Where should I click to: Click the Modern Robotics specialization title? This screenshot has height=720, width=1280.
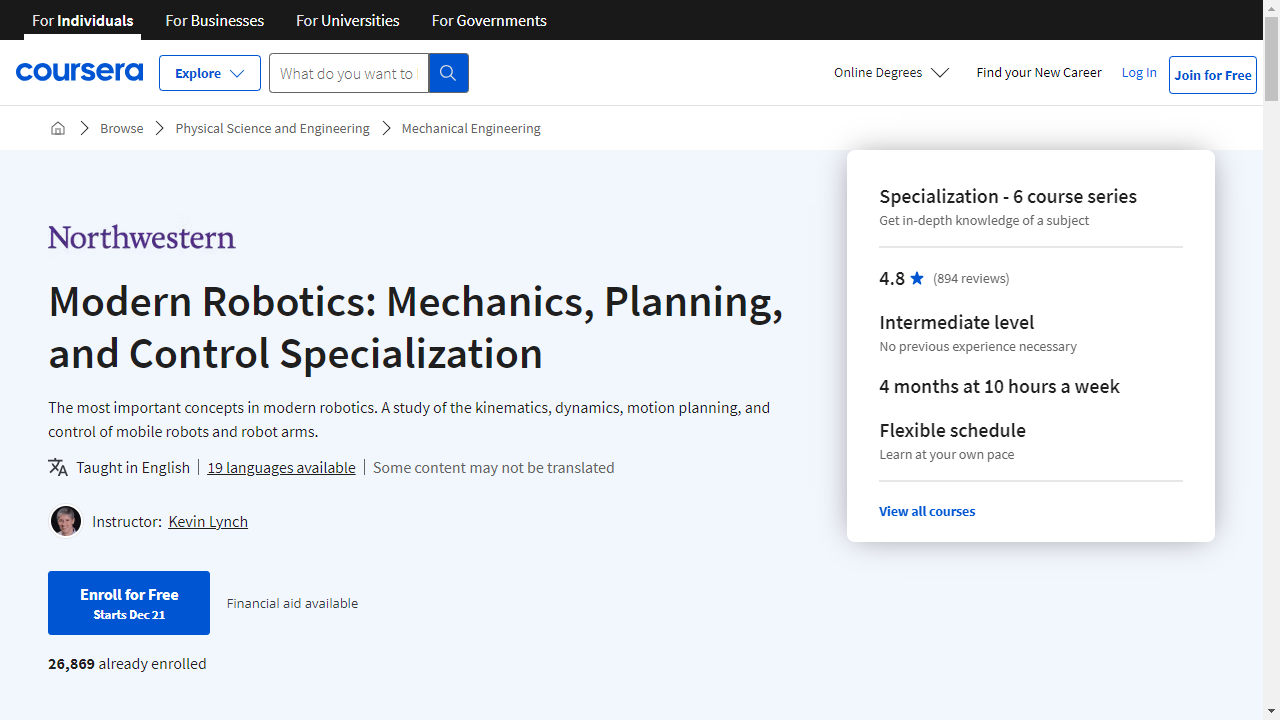click(415, 327)
